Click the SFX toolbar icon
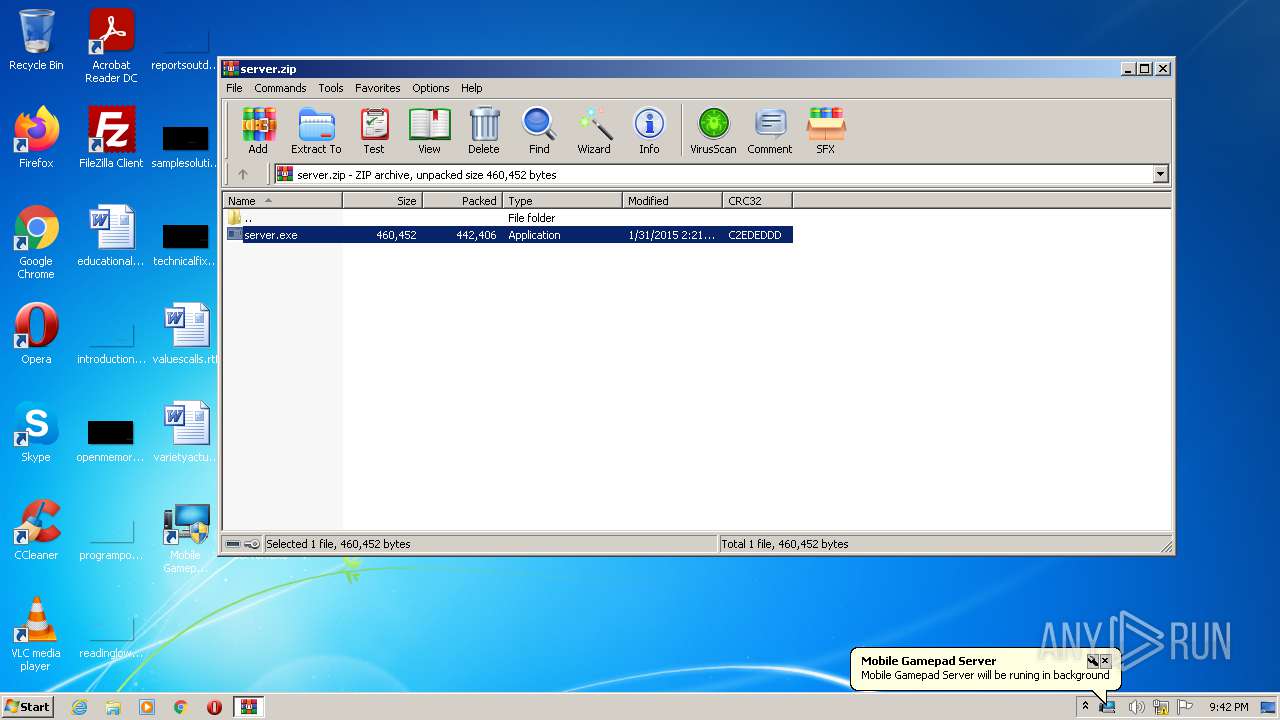This screenshot has height=720, width=1280. tap(826, 131)
